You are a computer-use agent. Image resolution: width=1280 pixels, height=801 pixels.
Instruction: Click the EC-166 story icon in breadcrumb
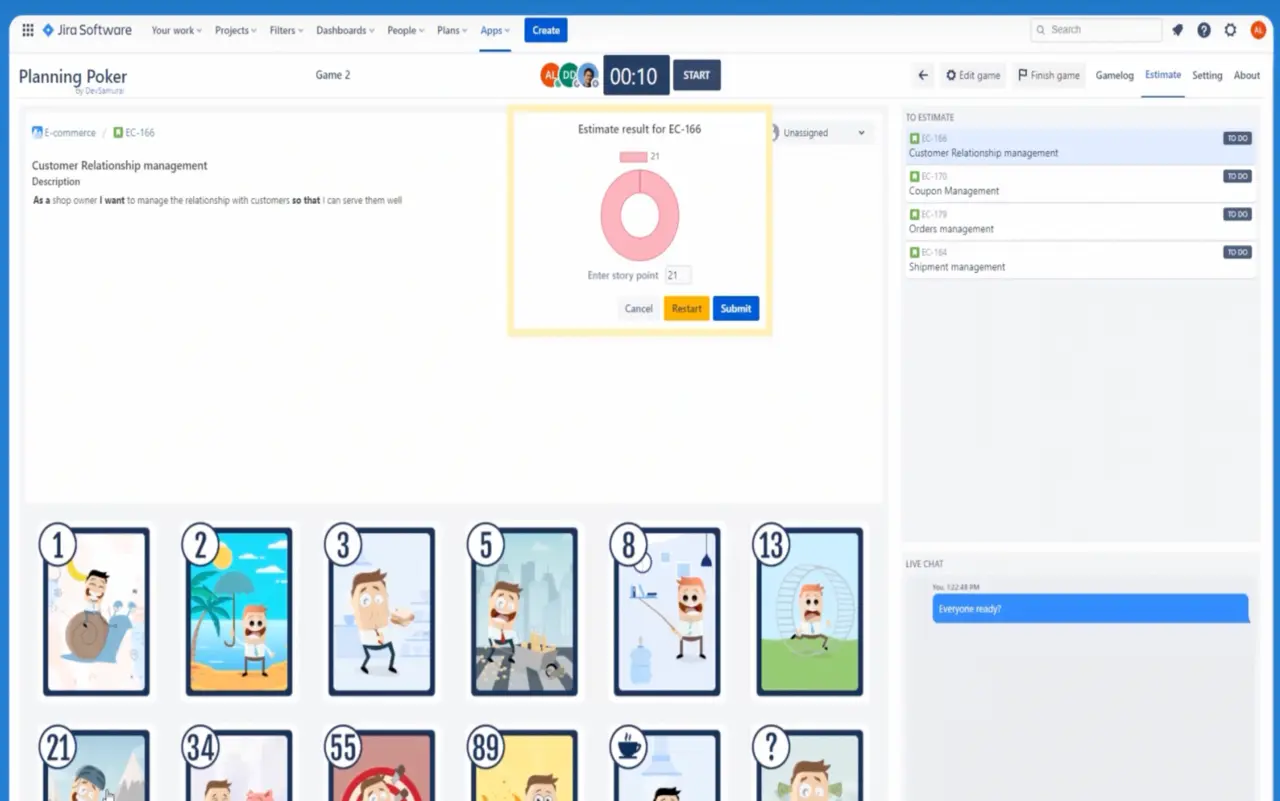[x=118, y=132]
